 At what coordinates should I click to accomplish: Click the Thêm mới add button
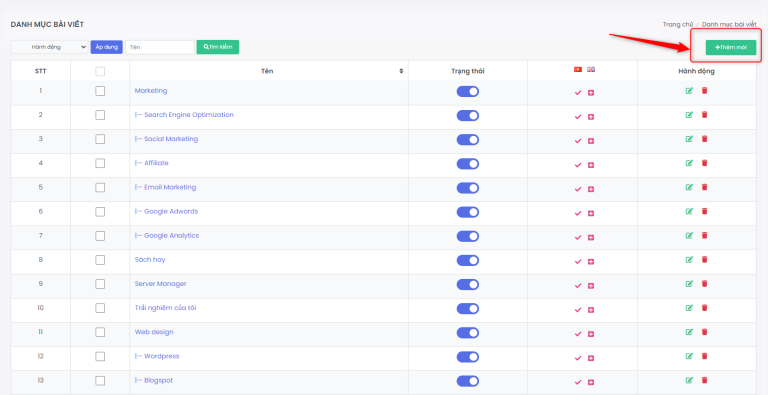tap(731, 48)
